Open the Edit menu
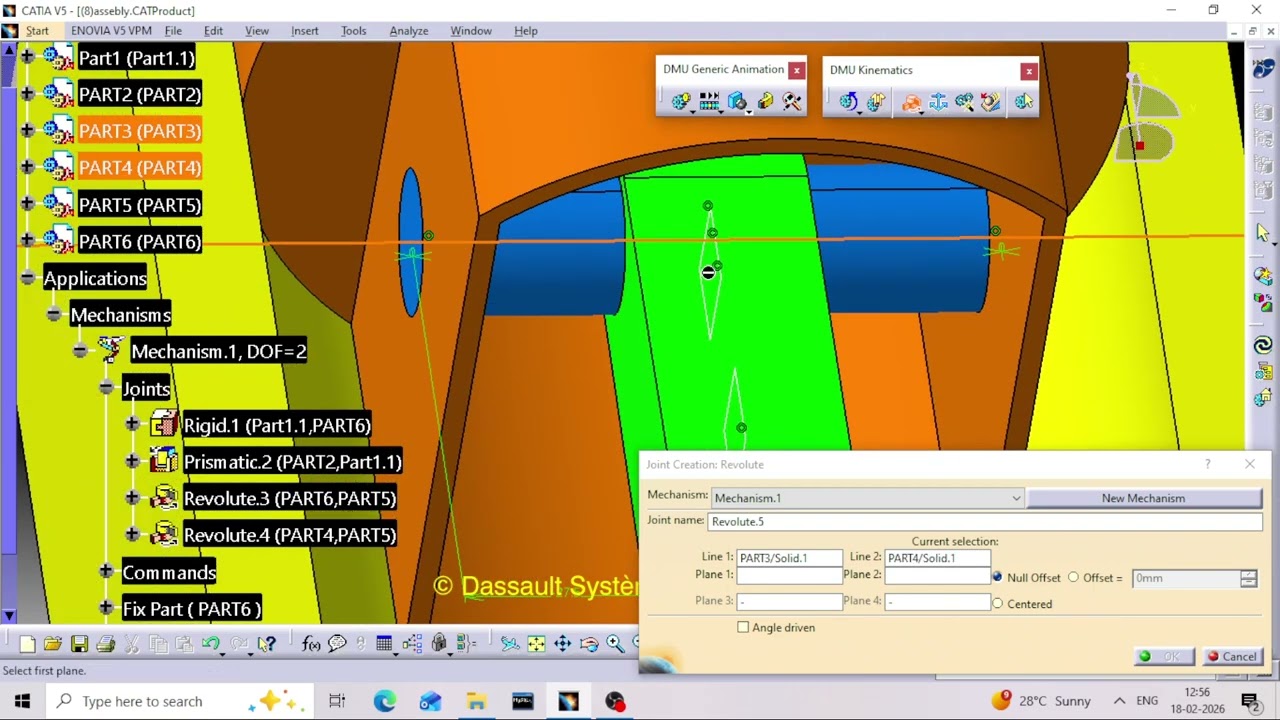Screen dimensions: 1280x720 (213, 31)
